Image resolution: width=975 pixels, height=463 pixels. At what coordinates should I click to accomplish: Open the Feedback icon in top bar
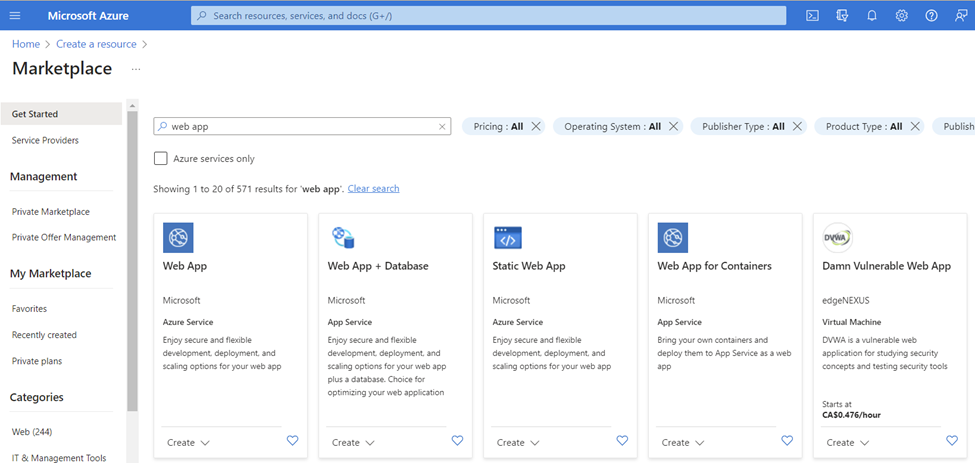(x=961, y=16)
